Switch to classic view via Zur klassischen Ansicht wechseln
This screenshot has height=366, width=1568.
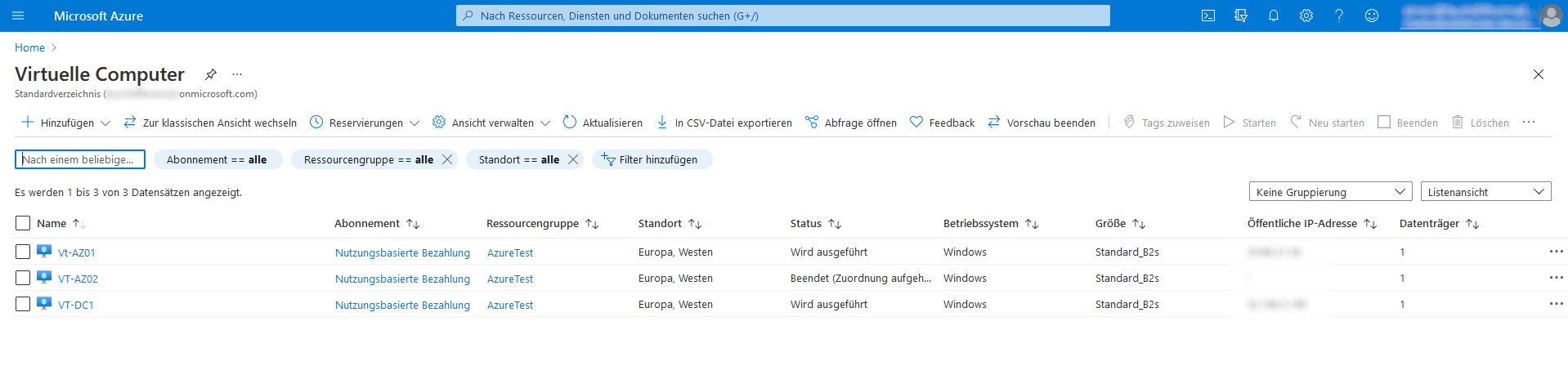tap(210, 123)
